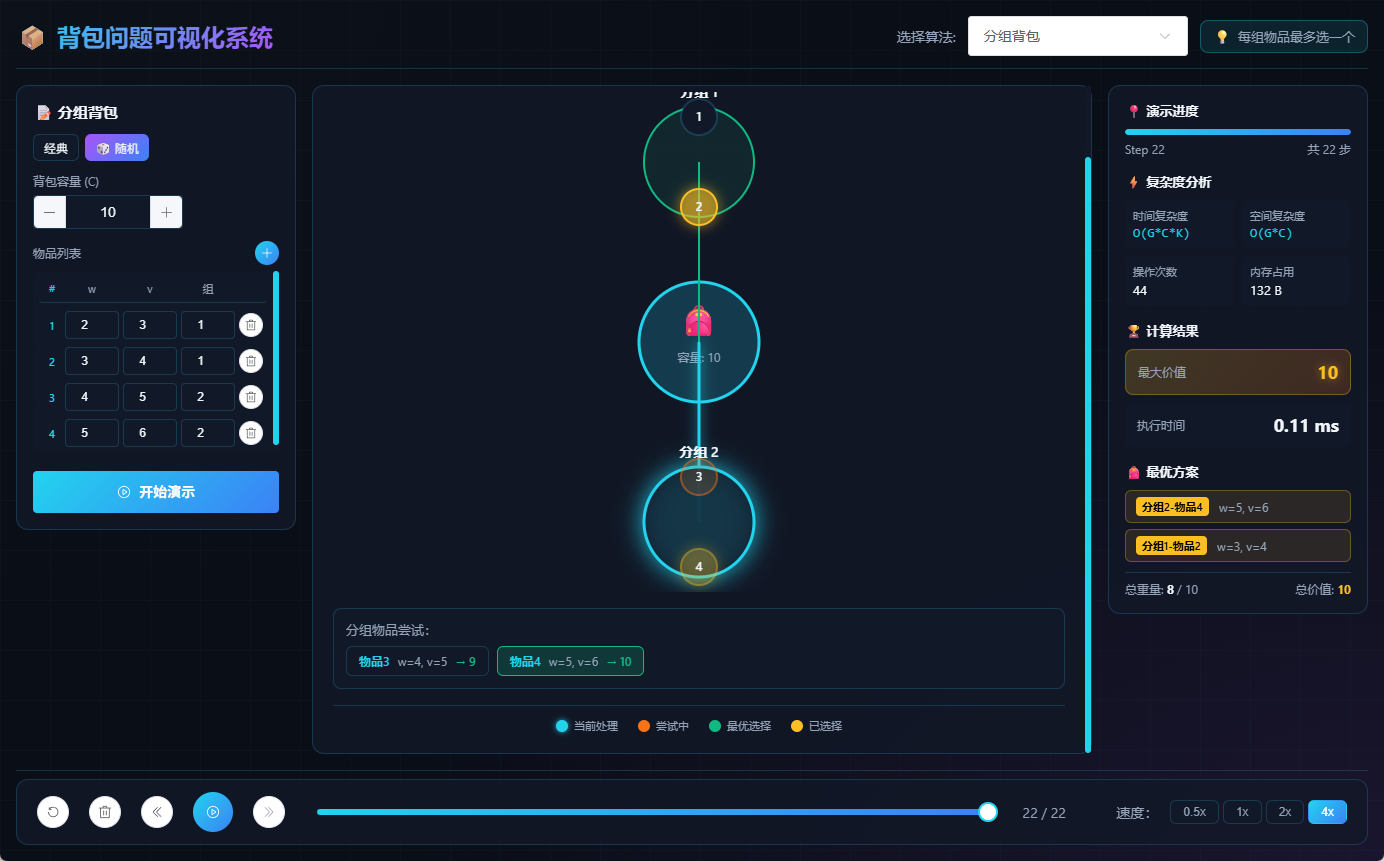Set speed to 2x
Screen dimensions: 1384x861
coord(1285,812)
